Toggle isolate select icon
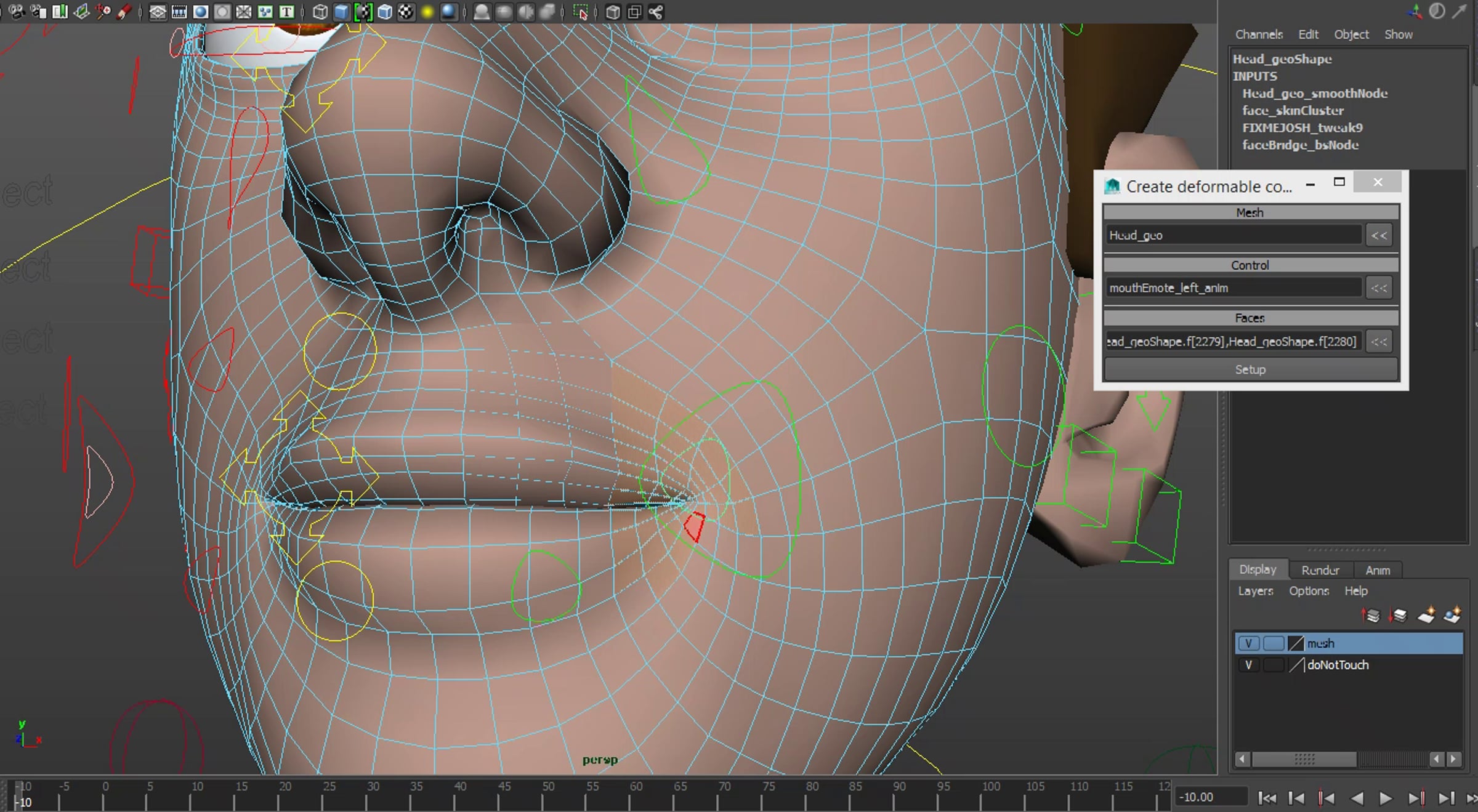The height and width of the screenshot is (812, 1478). click(x=580, y=12)
